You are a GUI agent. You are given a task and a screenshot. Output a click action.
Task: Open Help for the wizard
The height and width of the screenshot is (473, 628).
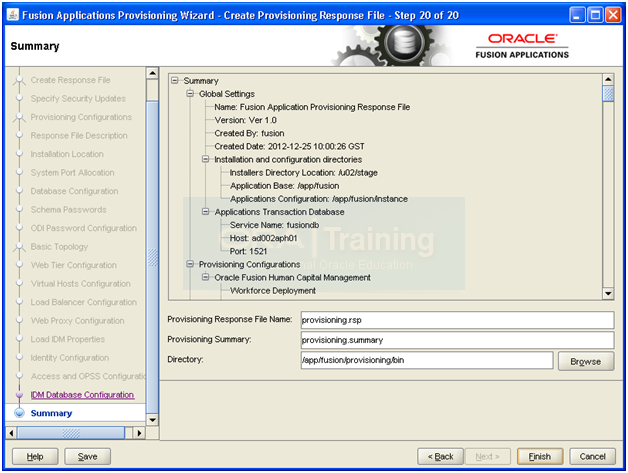35,456
